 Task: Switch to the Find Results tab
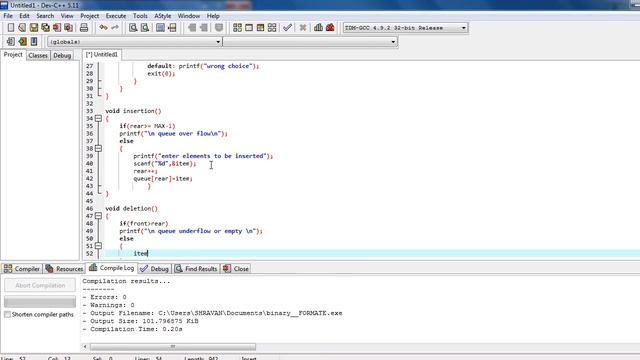click(x=196, y=269)
